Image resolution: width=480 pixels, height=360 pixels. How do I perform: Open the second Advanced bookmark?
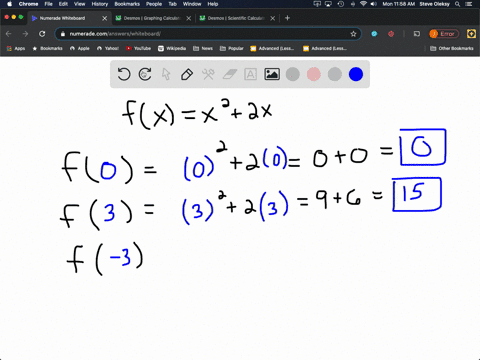point(325,48)
